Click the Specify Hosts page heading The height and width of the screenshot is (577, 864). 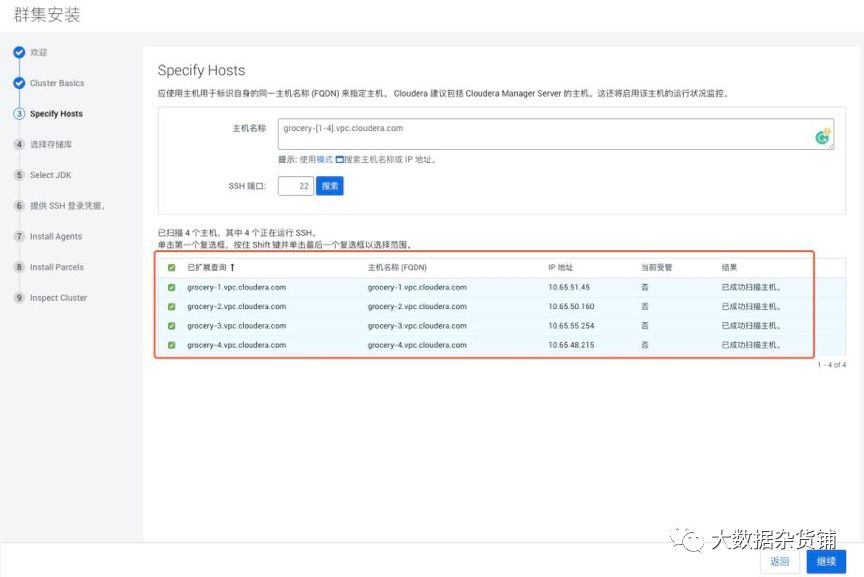click(x=201, y=71)
